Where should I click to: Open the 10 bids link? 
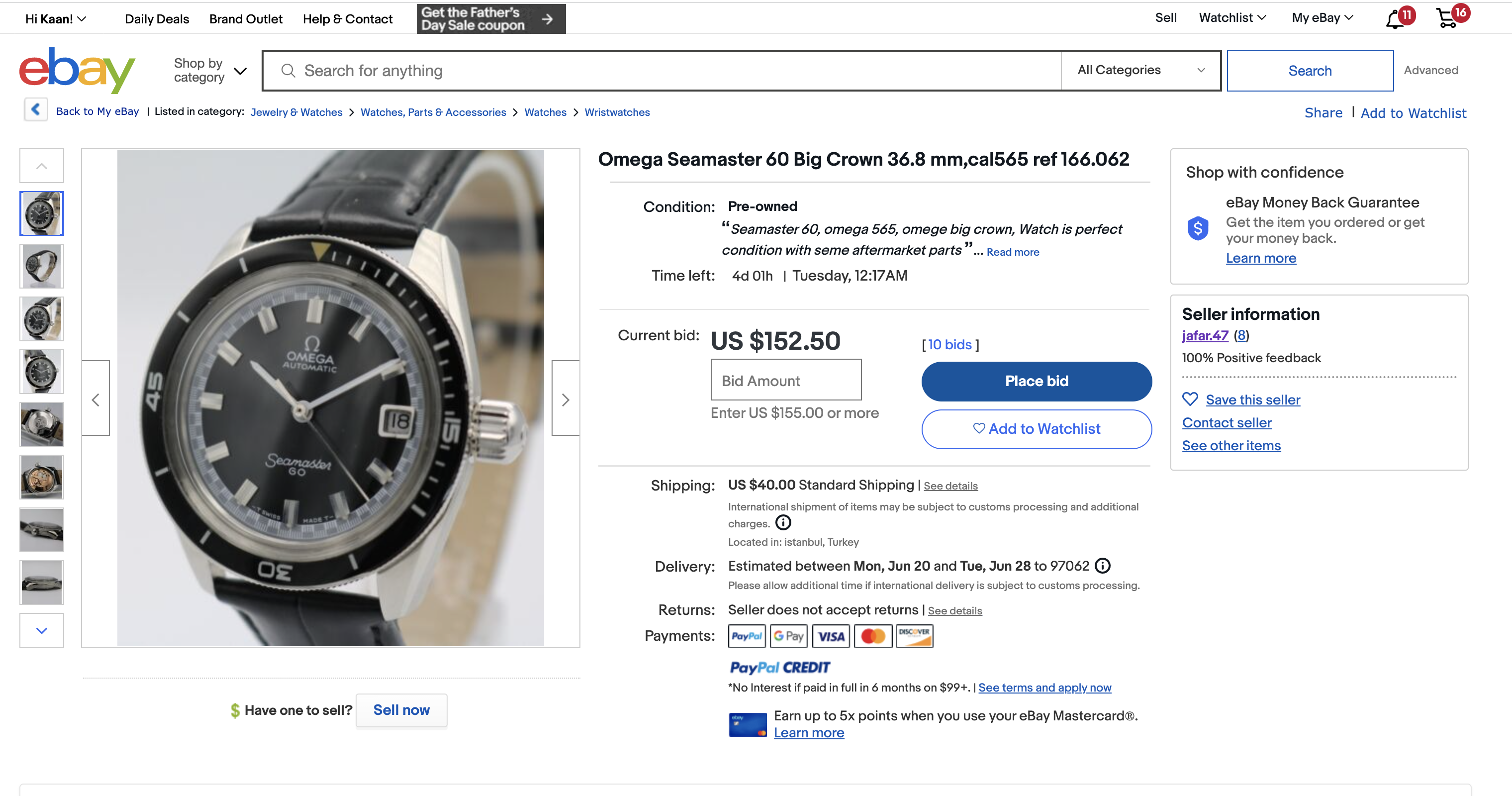(x=949, y=345)
